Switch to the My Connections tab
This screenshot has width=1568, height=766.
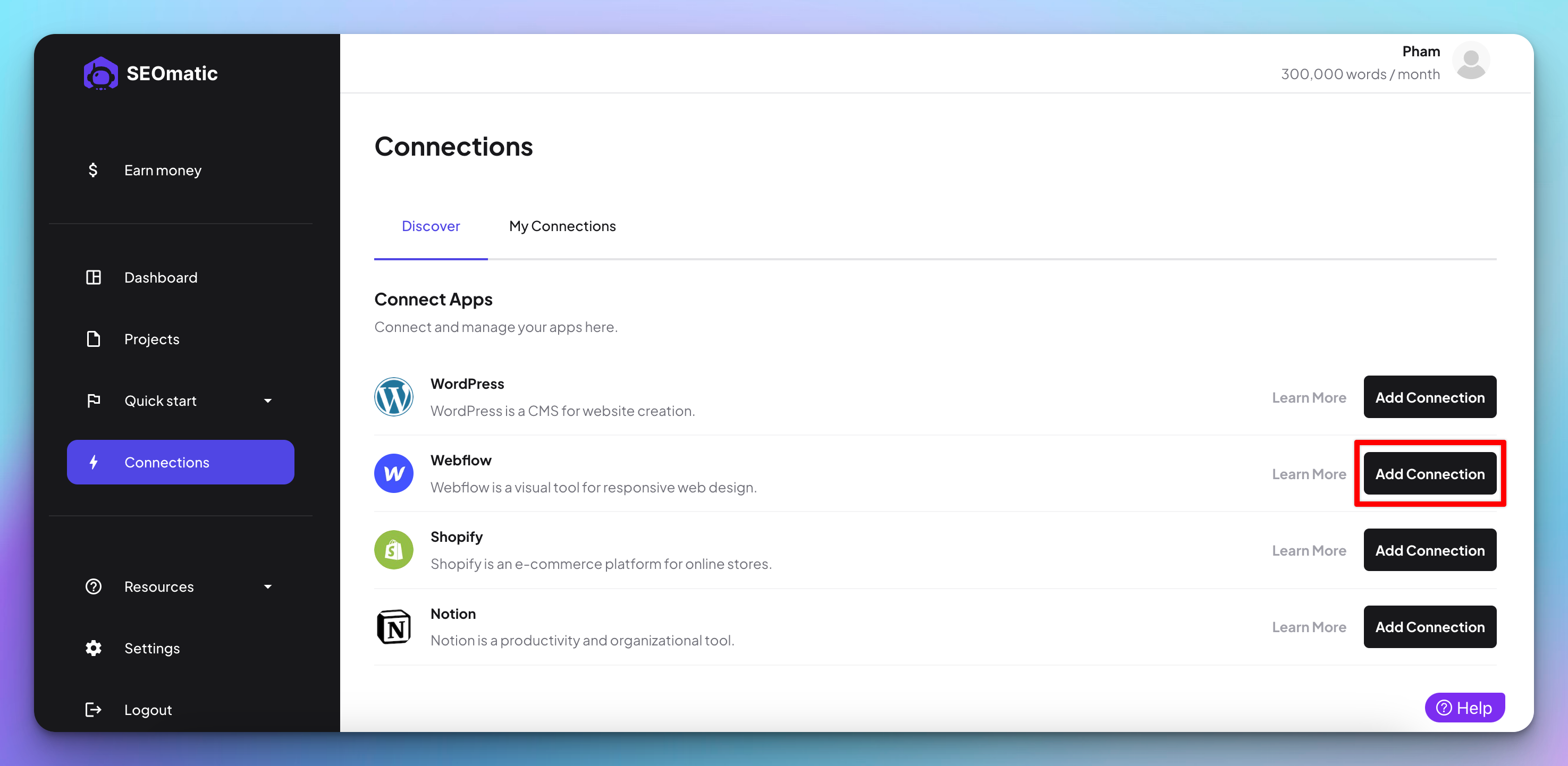pos(562,226)
